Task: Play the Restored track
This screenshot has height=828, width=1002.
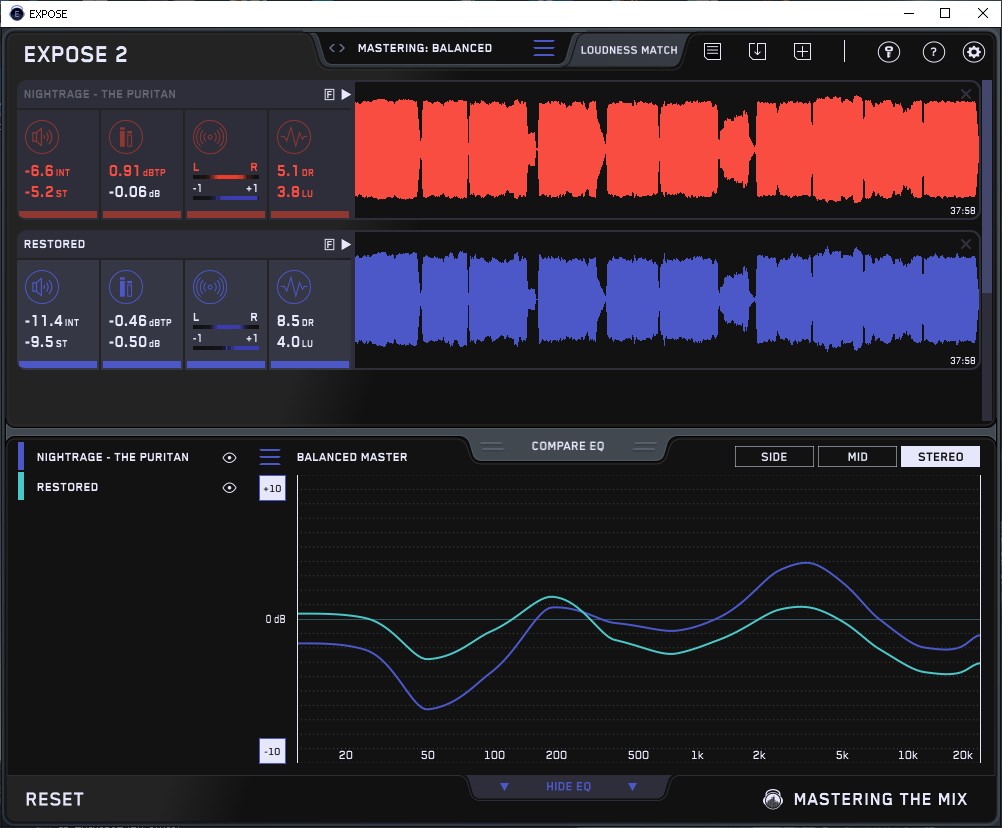Action: 346,245
